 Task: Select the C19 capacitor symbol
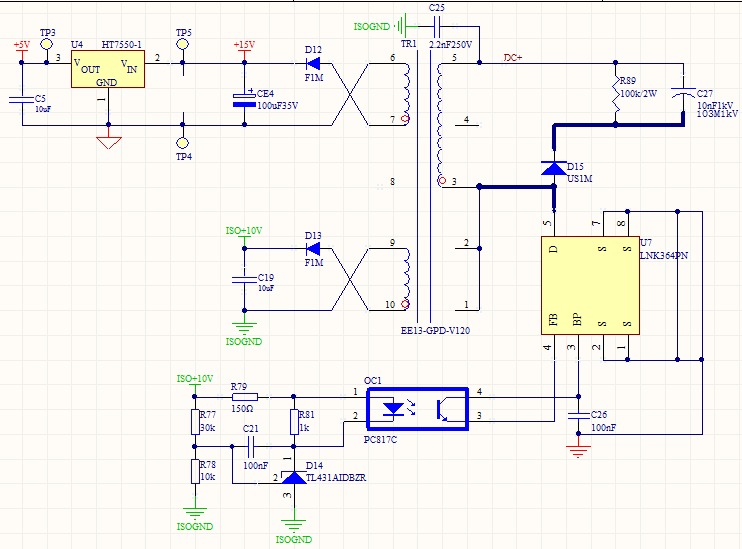pos(244,279)
